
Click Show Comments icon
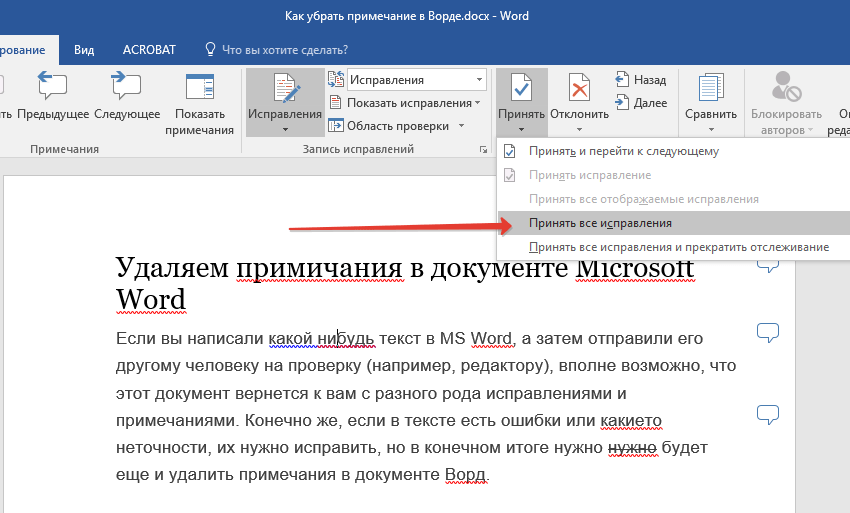tap(200, 89)
